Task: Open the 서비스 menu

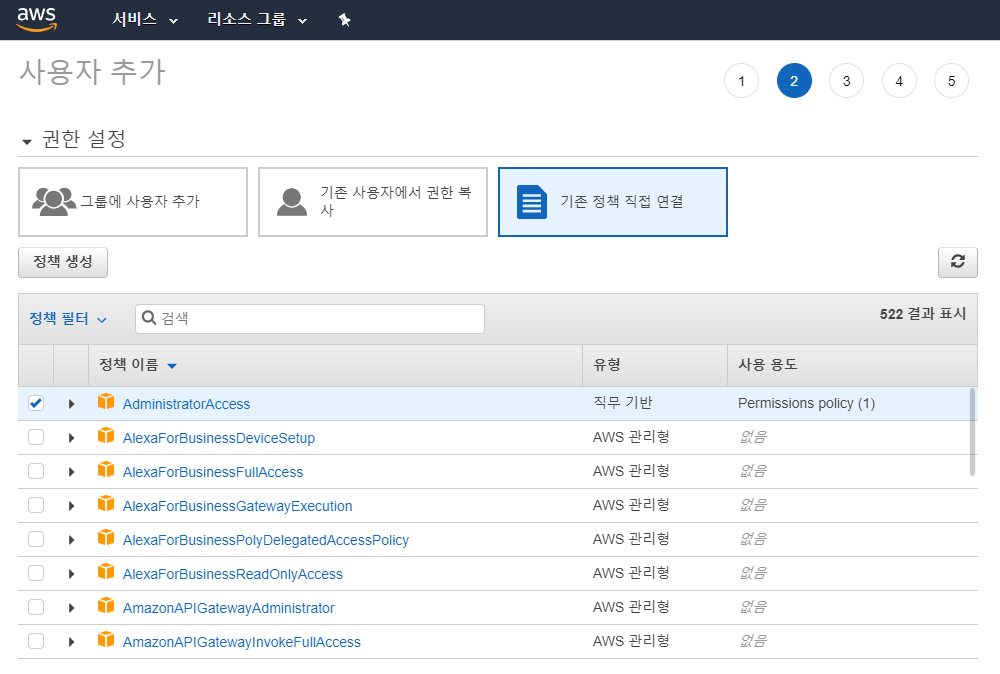Action: 145,20
